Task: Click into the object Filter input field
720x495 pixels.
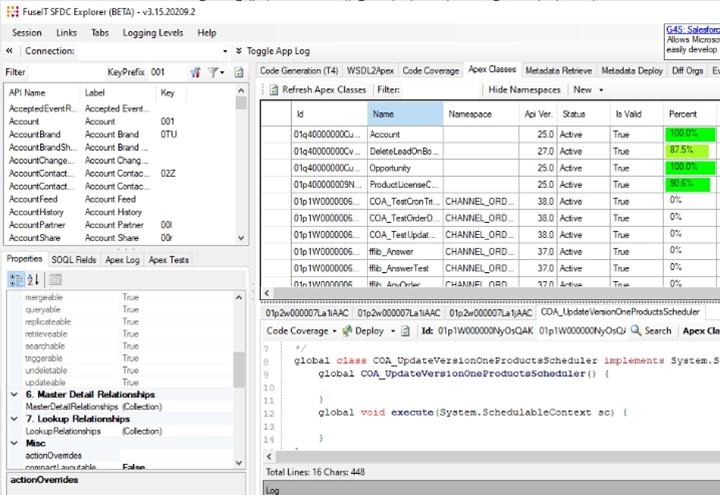Action: (66, 72)
